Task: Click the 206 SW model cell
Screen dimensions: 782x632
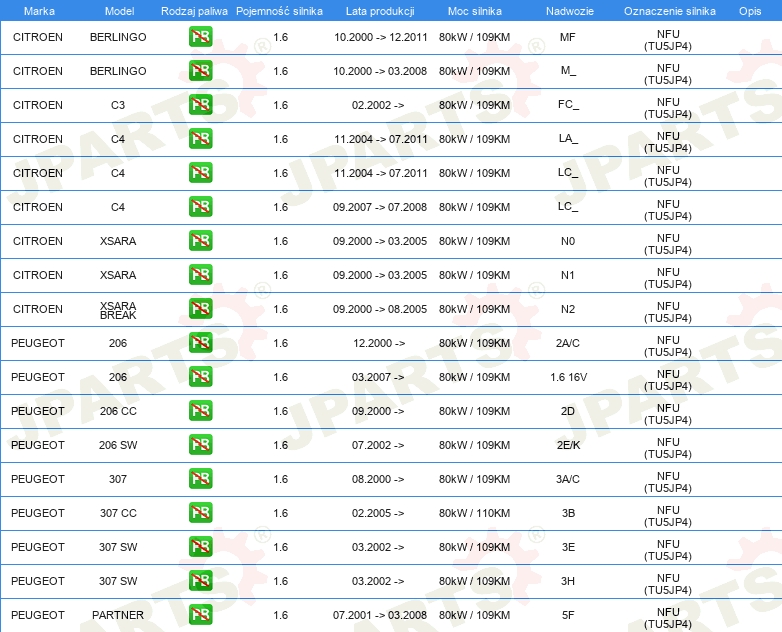Action: pos(118,445)
